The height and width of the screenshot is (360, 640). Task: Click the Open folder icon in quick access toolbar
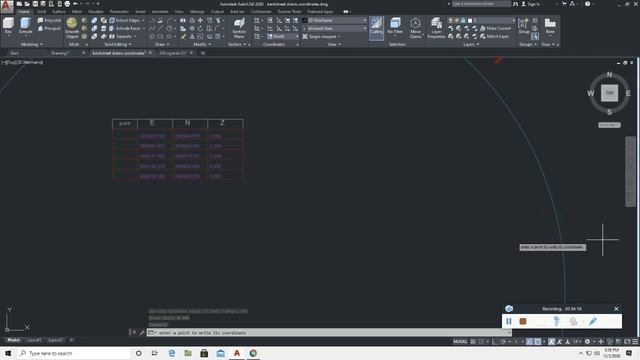27,4
